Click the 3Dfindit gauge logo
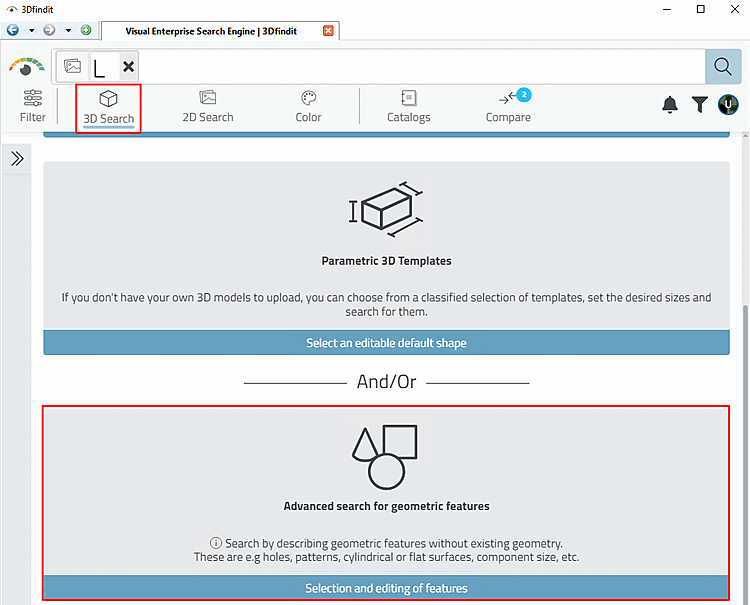 pyautogui.click(x=26, y=66)
